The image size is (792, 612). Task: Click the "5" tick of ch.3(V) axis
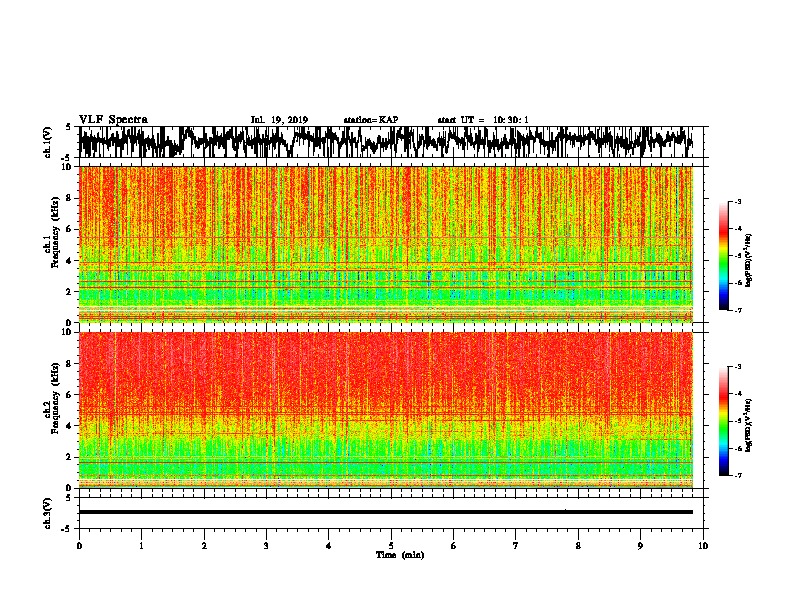click(69, 498)
